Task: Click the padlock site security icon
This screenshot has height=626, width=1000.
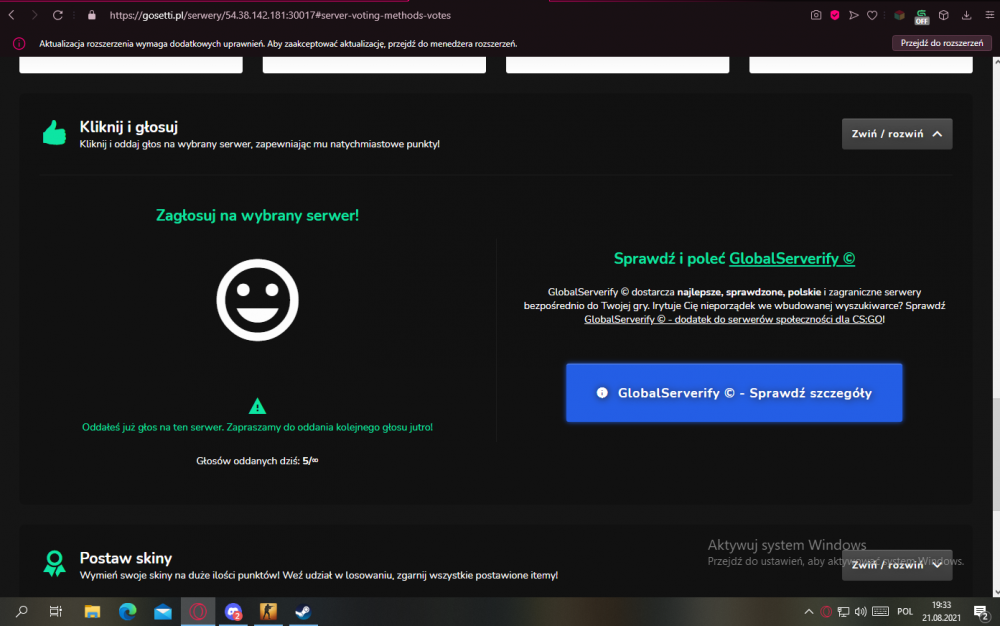Action: point(92,15)
